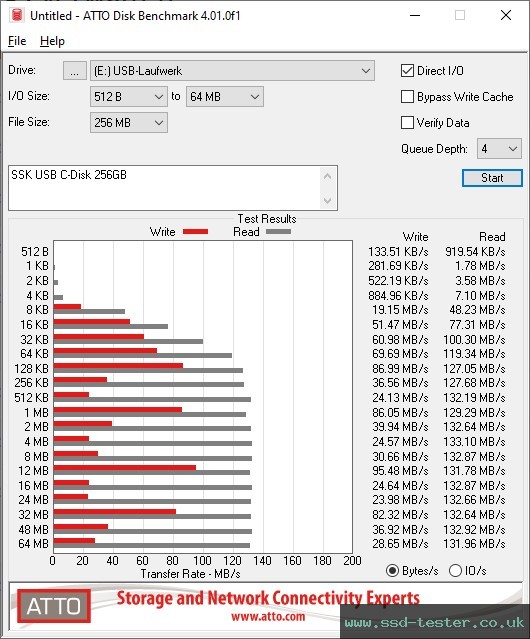Click the 128 KB row label
Viewport: 530px width, 639px height.
pyautogui.click(x=31, y=369)
